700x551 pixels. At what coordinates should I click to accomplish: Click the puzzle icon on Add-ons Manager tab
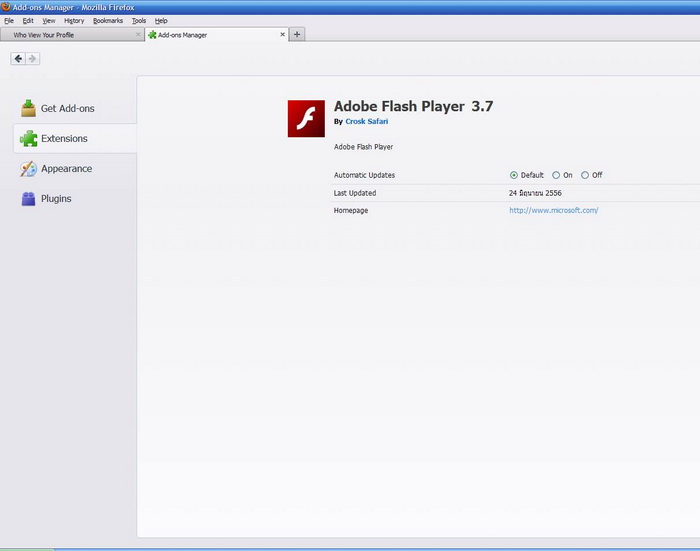coord(152,35)
